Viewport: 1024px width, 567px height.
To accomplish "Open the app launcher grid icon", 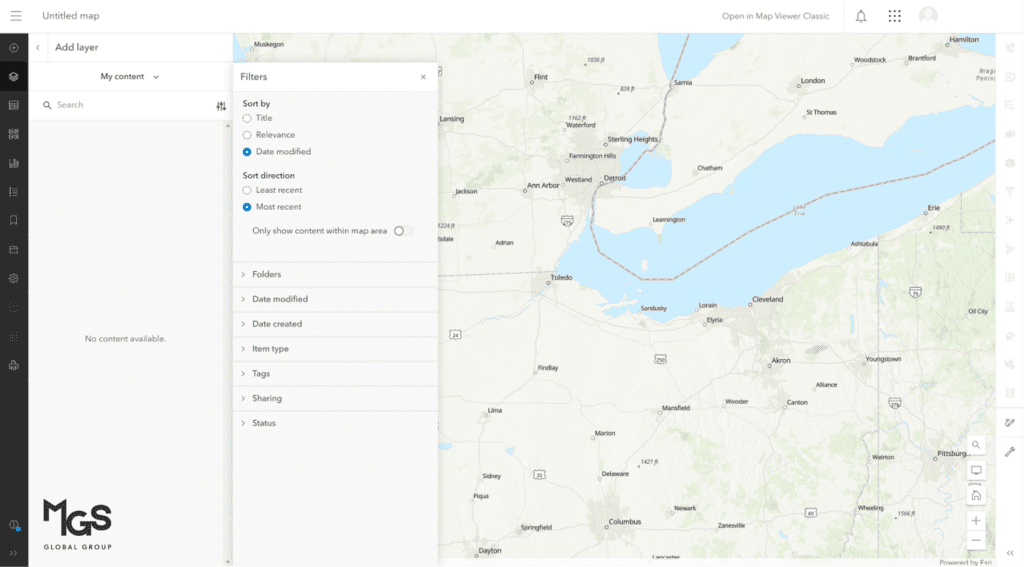I will tap(894, 16).
